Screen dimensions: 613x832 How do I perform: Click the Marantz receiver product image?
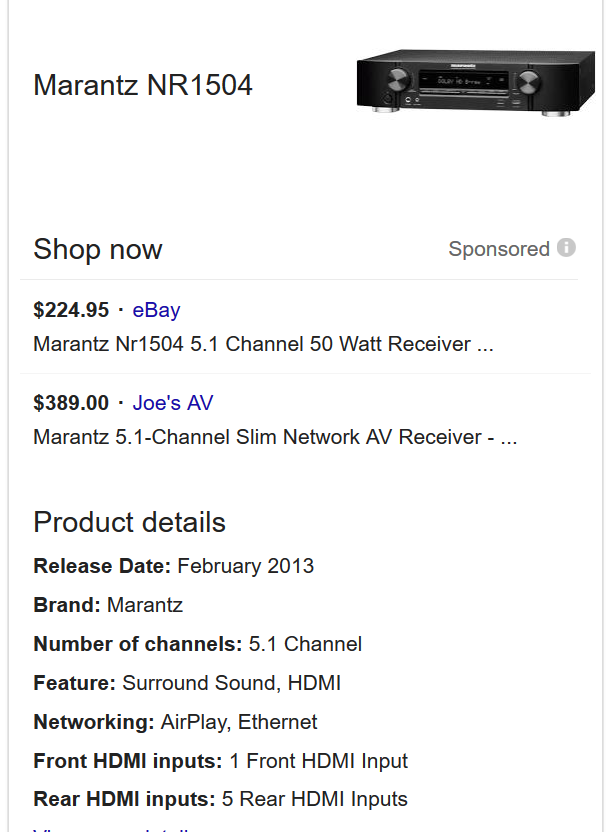coord(475,85)
